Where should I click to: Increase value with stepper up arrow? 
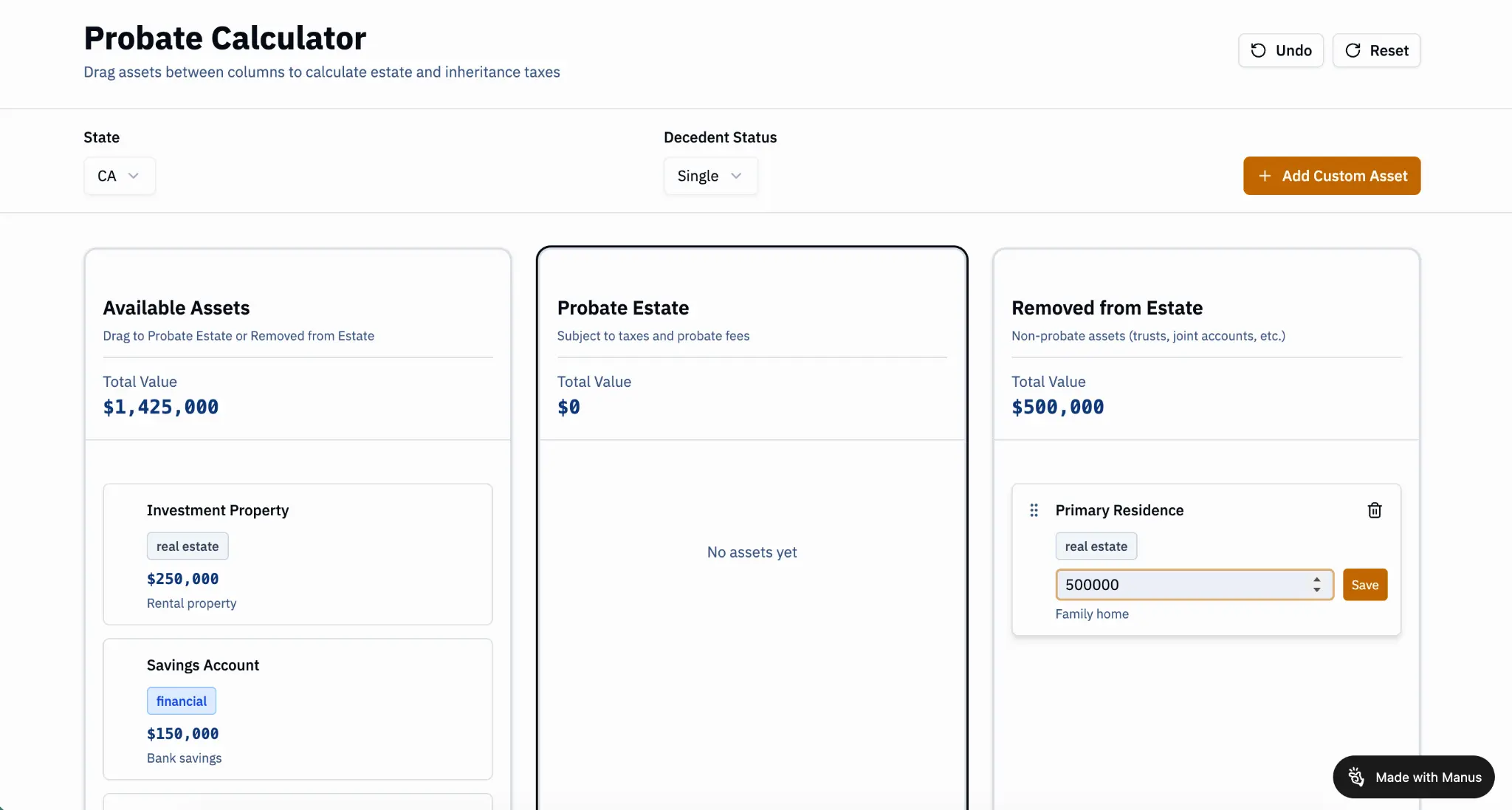[1317, 580]
